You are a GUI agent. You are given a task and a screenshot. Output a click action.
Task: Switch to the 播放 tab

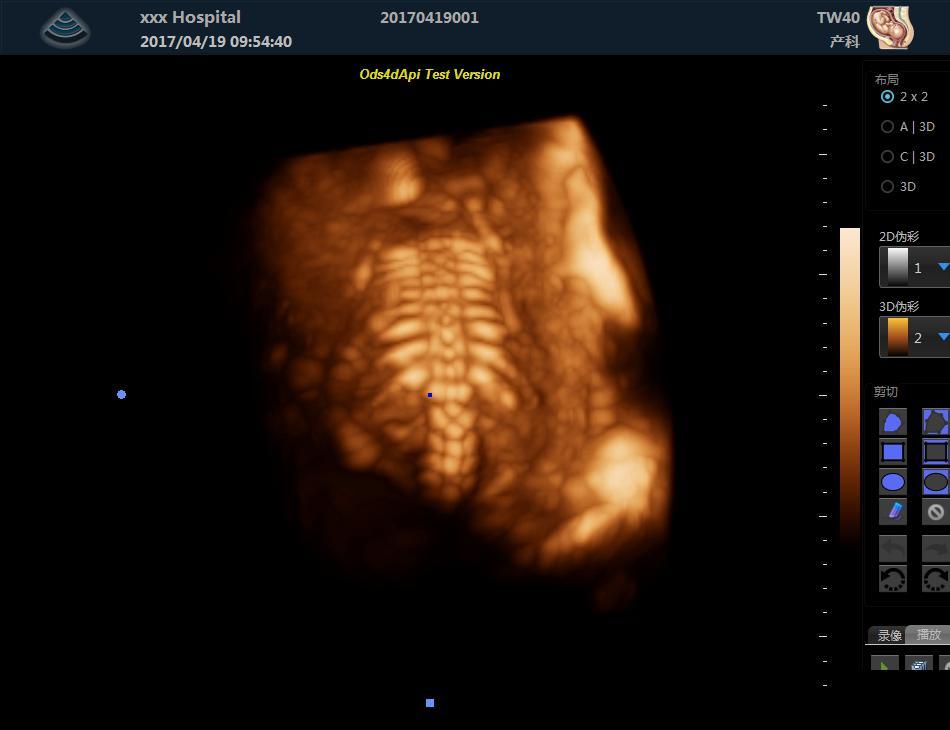pyautogui.click(x=929, y=634)
